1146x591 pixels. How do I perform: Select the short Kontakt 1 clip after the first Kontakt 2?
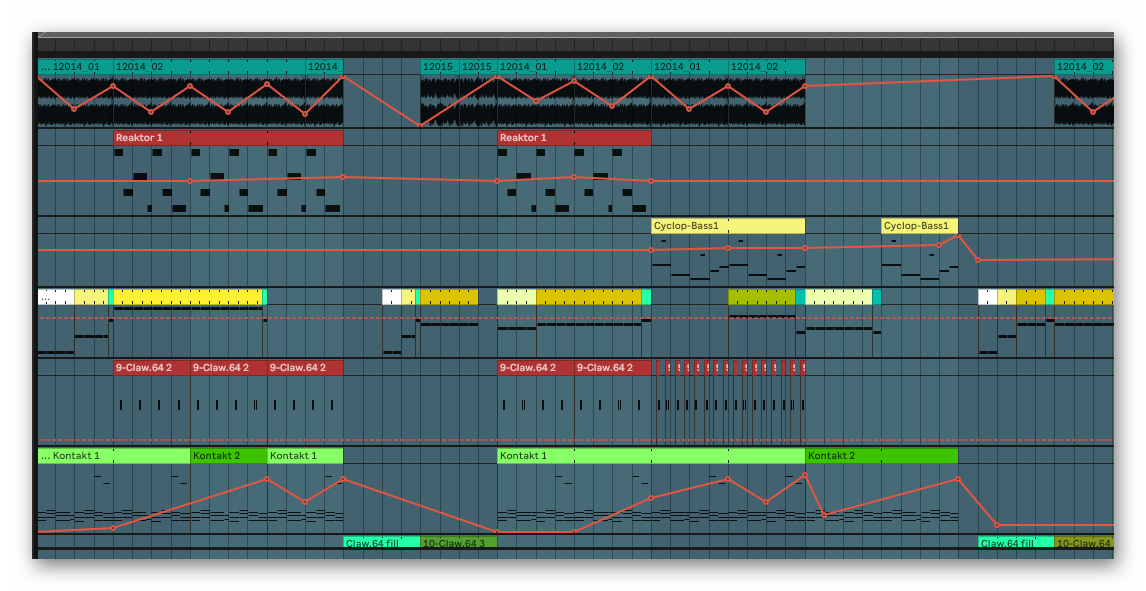(306, 456)
